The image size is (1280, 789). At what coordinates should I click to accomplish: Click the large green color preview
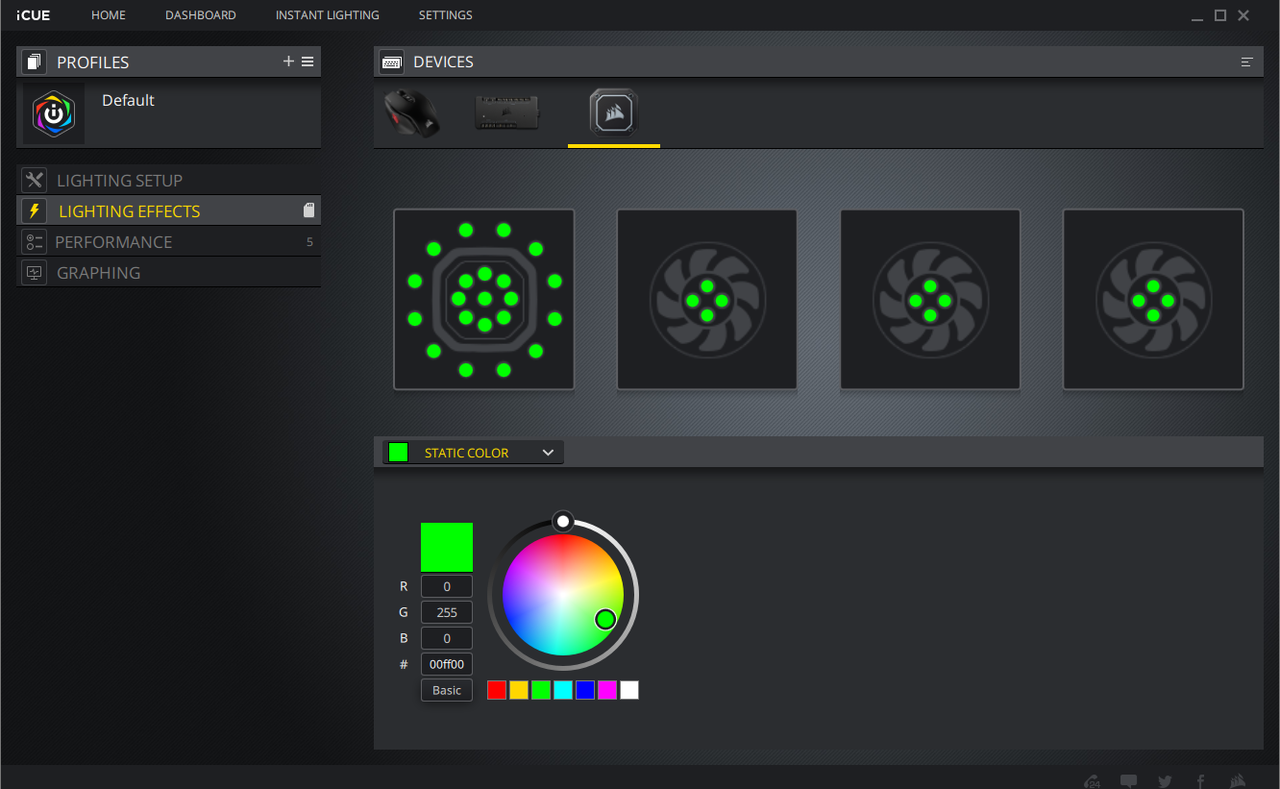tap(447, 547)
